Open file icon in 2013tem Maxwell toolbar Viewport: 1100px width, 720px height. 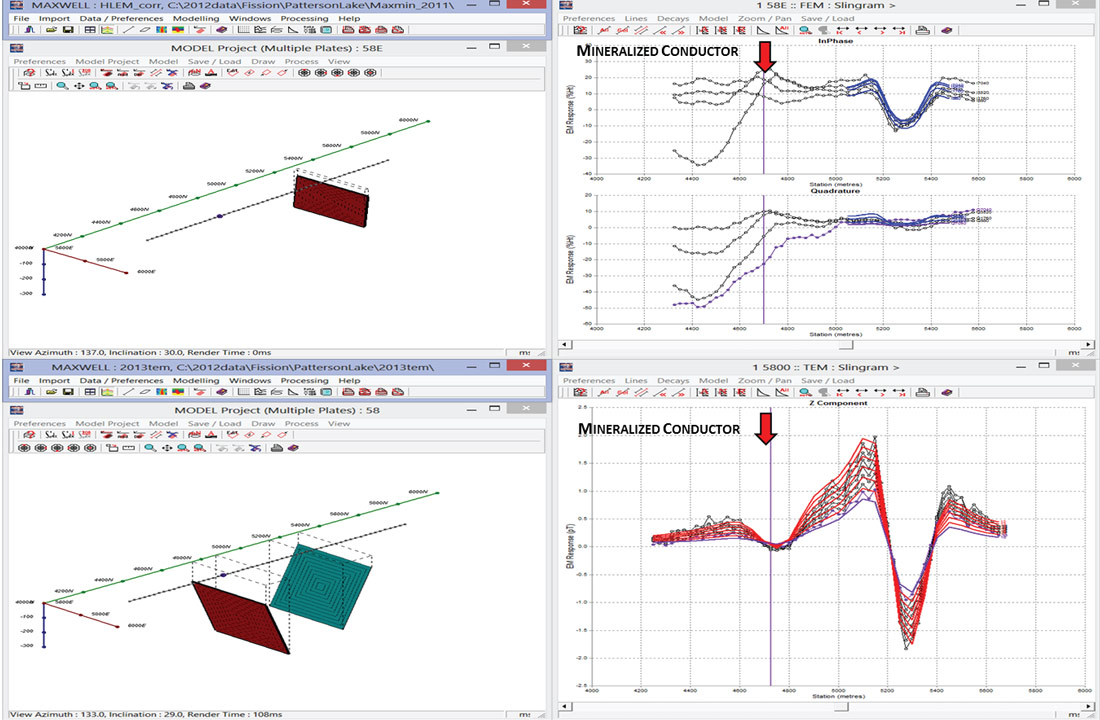tap(51, 392)
